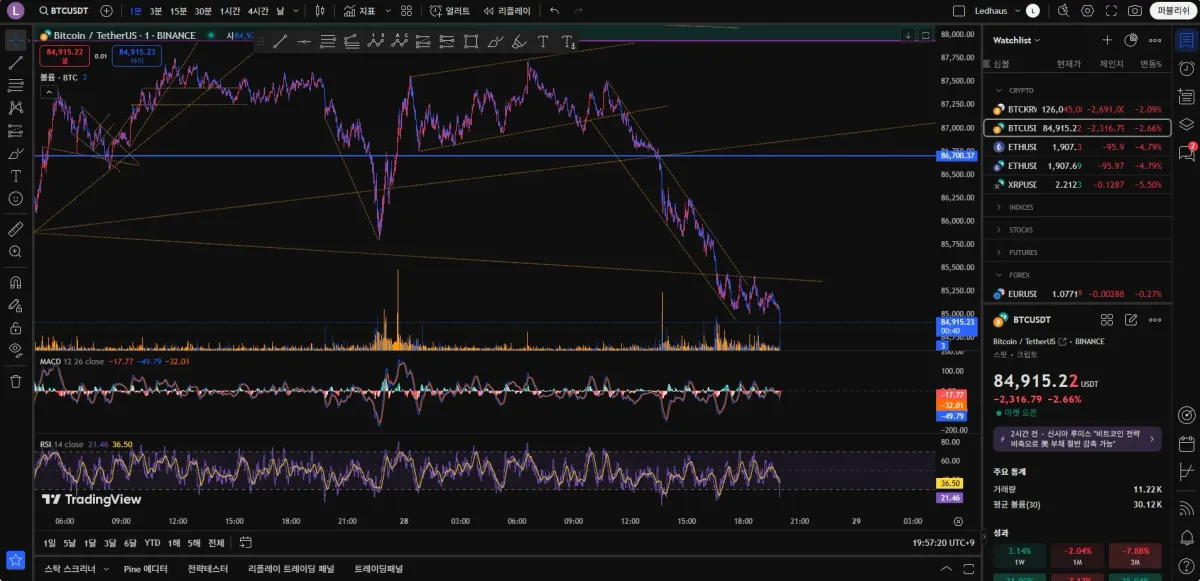Switch to the Pine 에디터 tab

[x=145, y=568]
